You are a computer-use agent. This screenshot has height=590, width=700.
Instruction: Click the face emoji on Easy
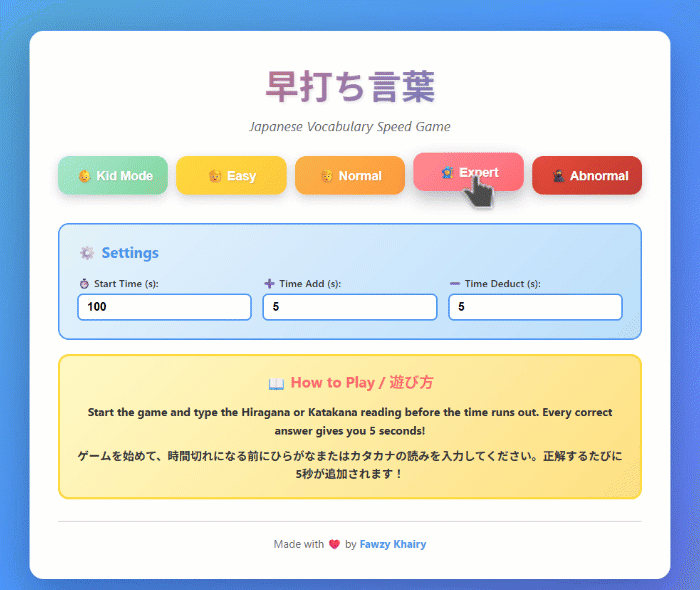pos(215,176)
